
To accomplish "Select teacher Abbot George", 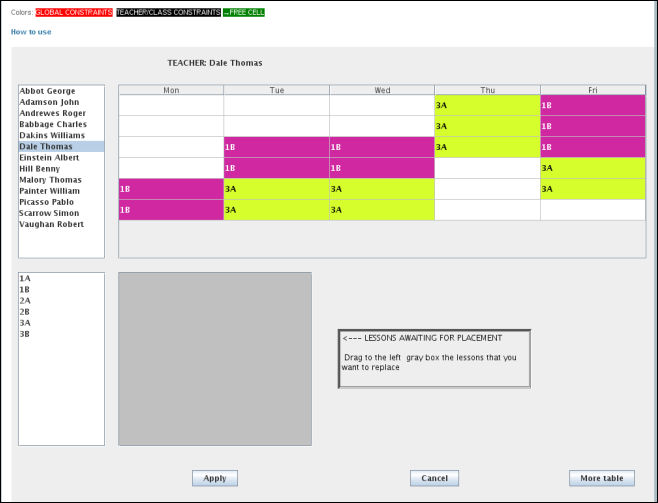I will 61,91.
